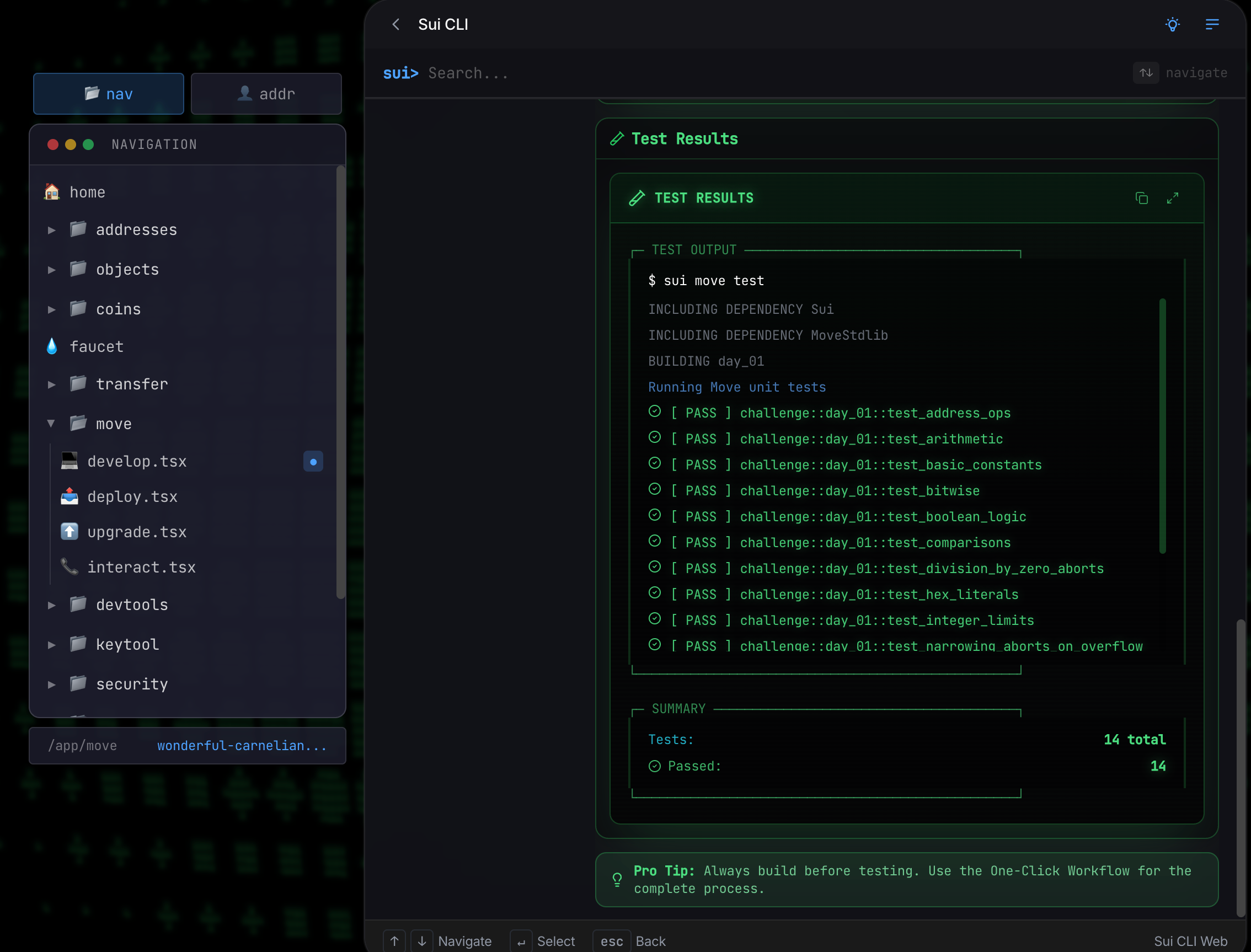
Task: Click the back arrow beside Sui CLI
Action: click(396, 24)
